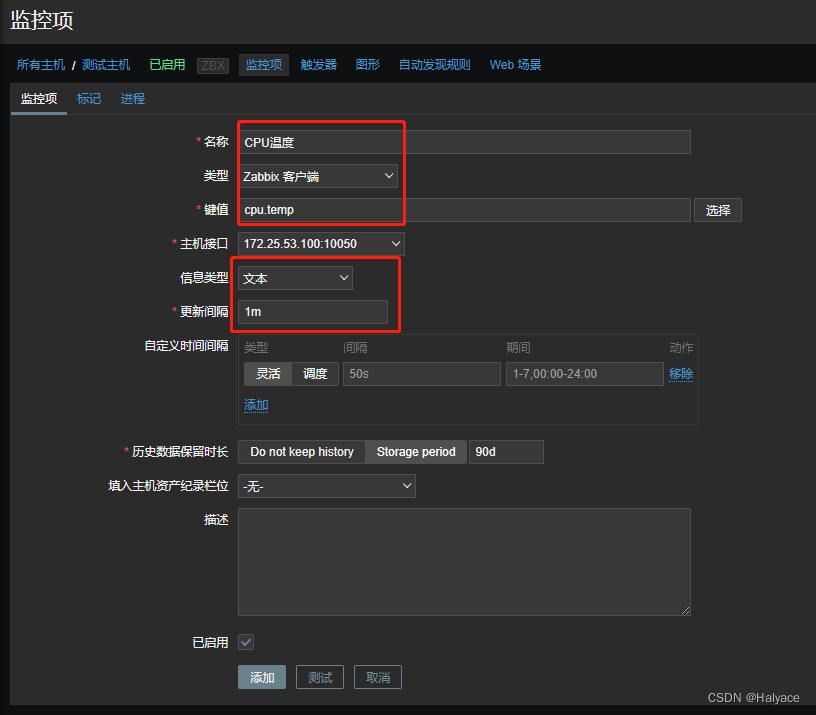
Task: Click the 取消 button
Action: (x=378, y=677)
